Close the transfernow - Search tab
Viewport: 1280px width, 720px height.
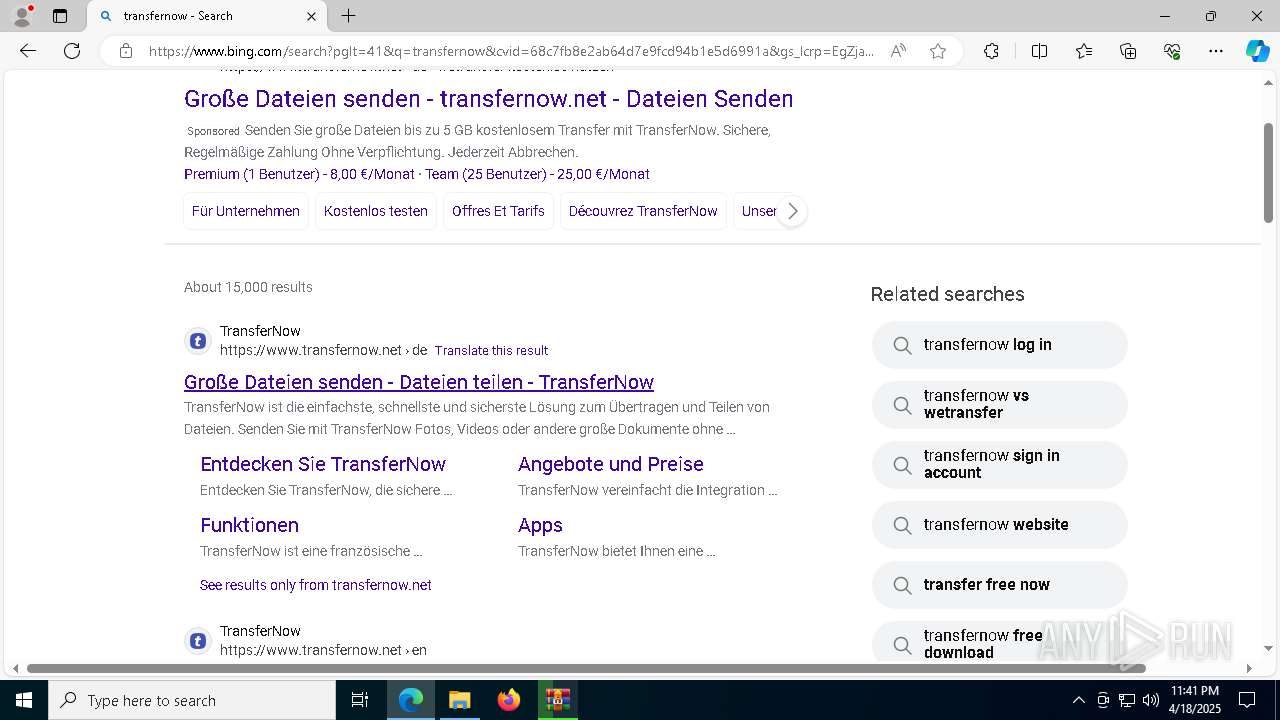coord(311,16)
